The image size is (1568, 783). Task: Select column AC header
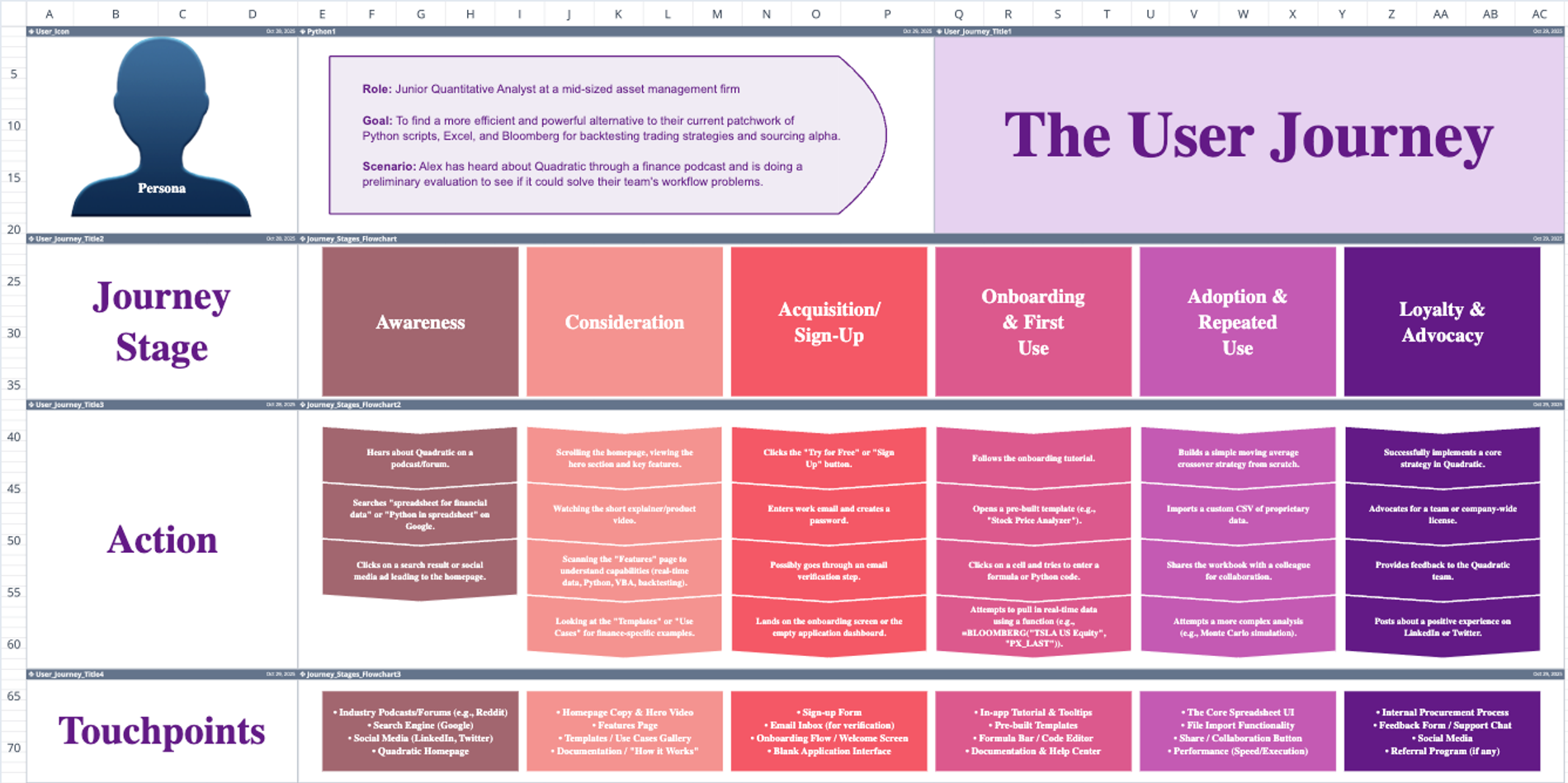coord(1539,13)
